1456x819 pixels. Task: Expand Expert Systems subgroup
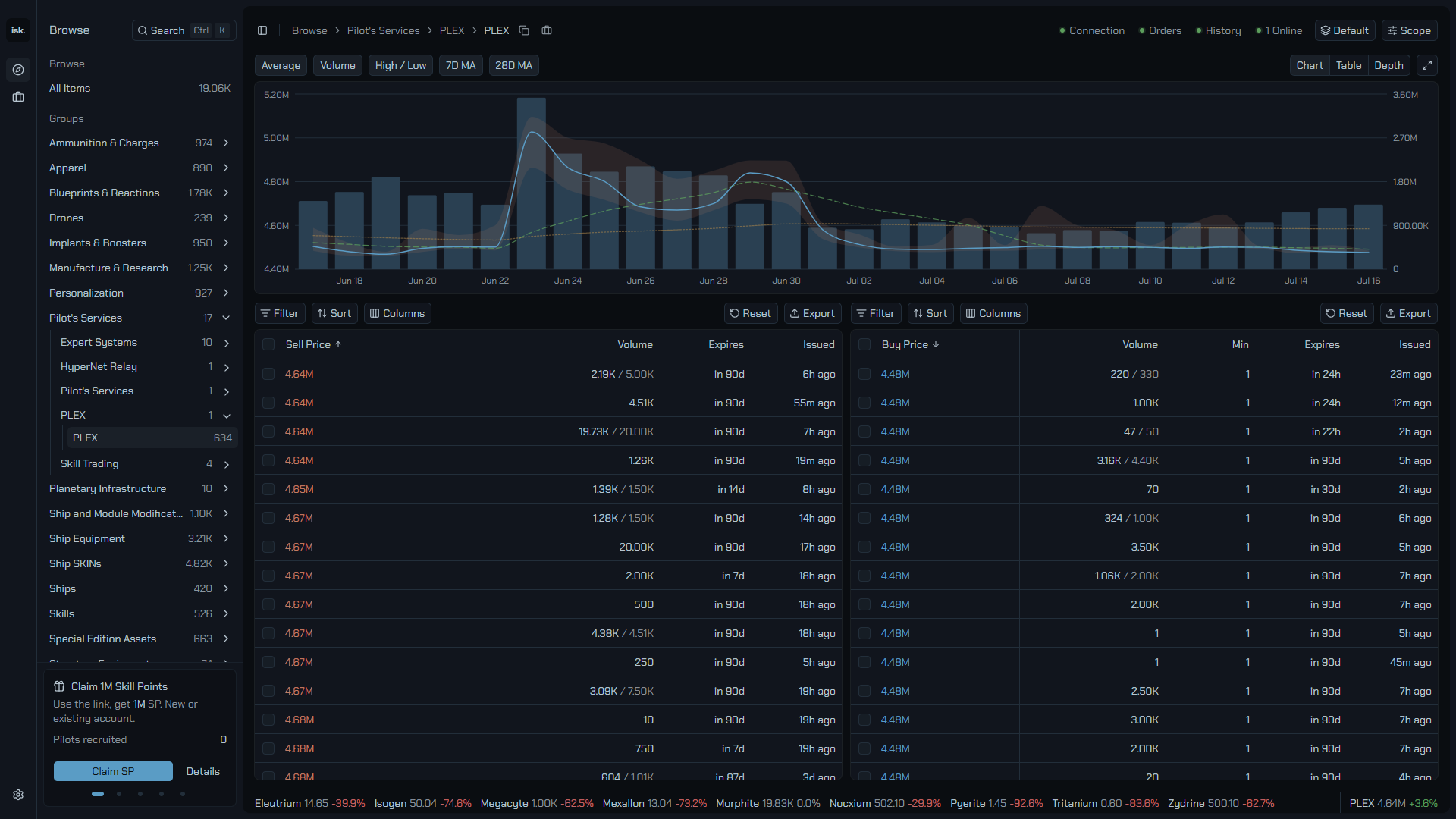pyautogui.click(x=226, y=343)
